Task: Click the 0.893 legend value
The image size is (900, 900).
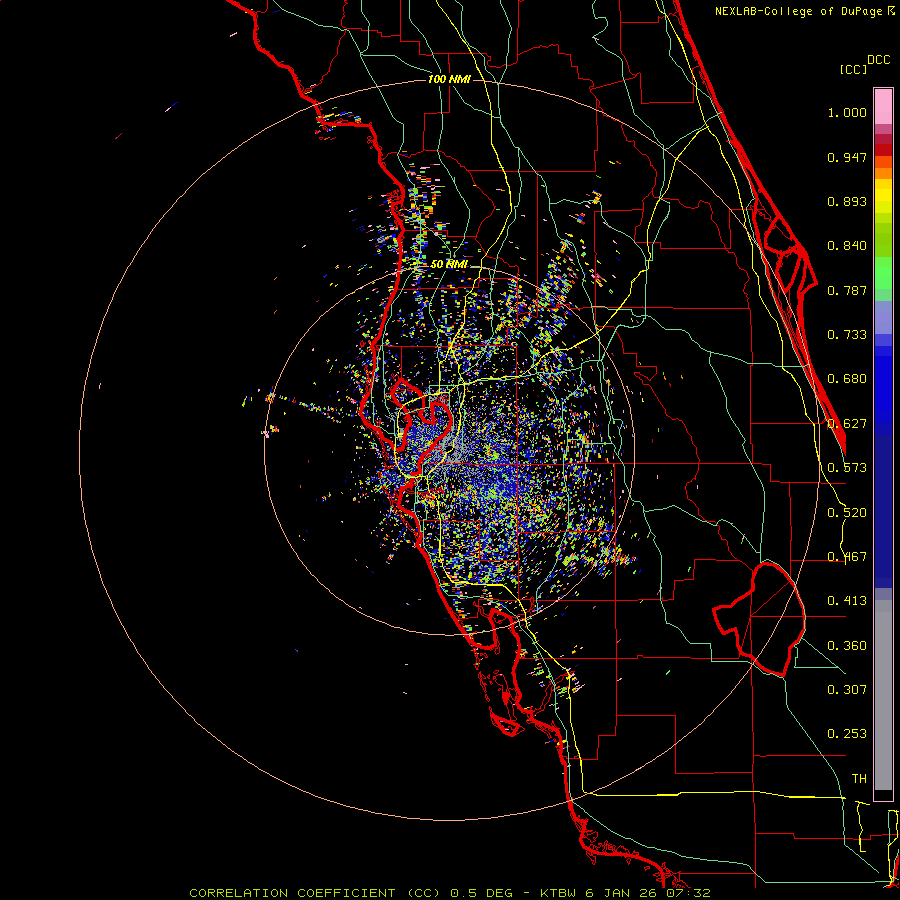Action: [847, 201]
